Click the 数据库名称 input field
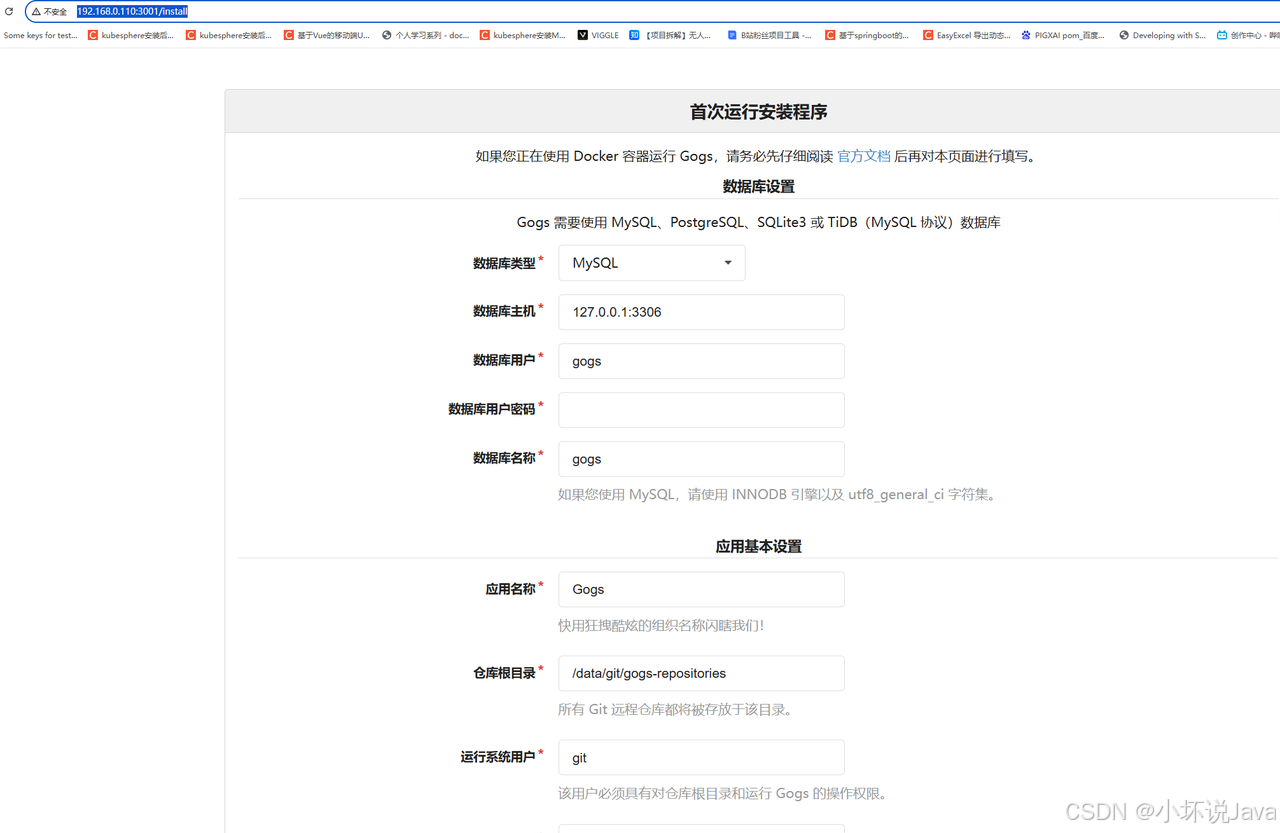 [x=701, y=459]
